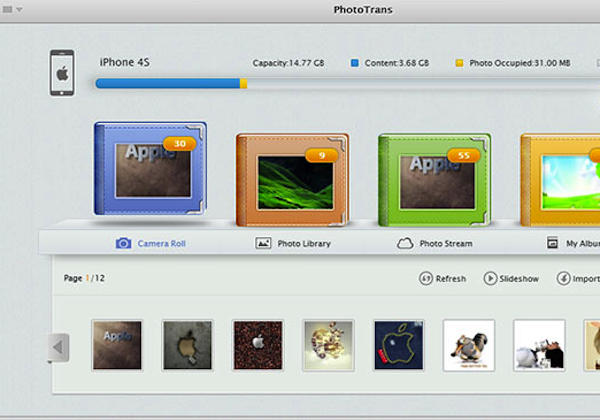Click the Refresh icon
The image size is (600, 420).
click(424, 279)
